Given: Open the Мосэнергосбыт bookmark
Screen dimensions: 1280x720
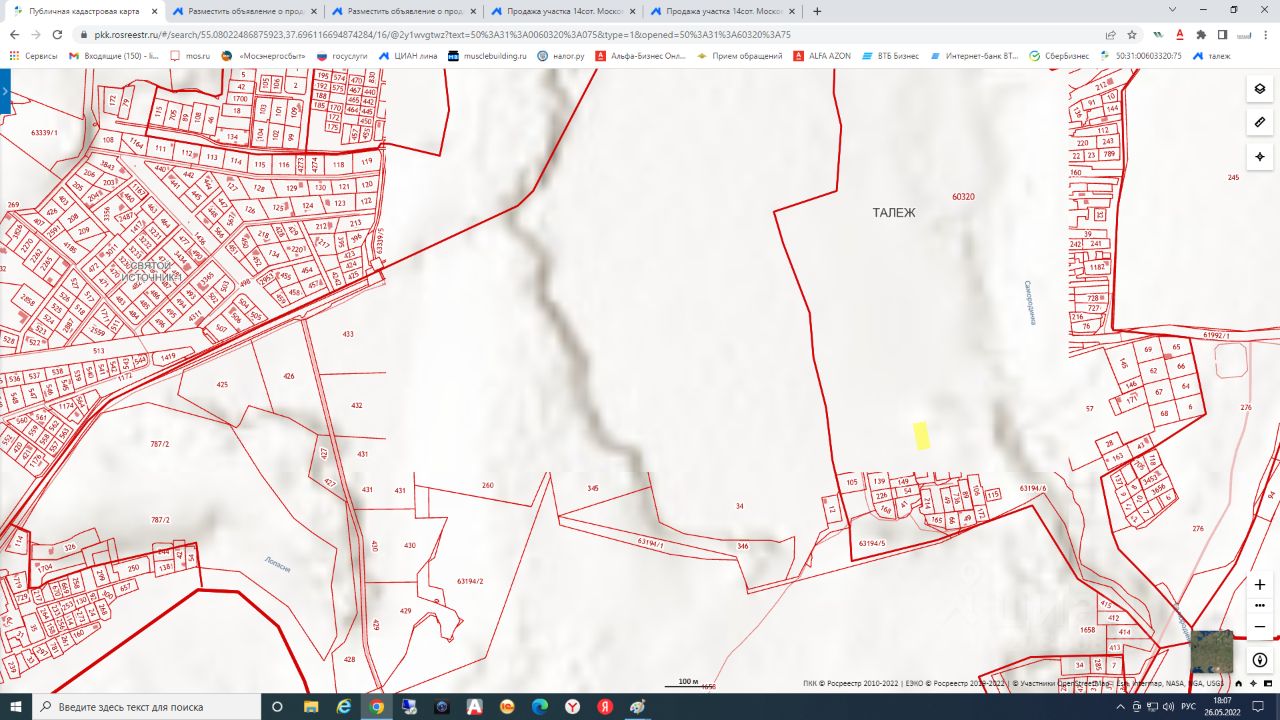Looking at the screenshot, I should tap(263, 56).
